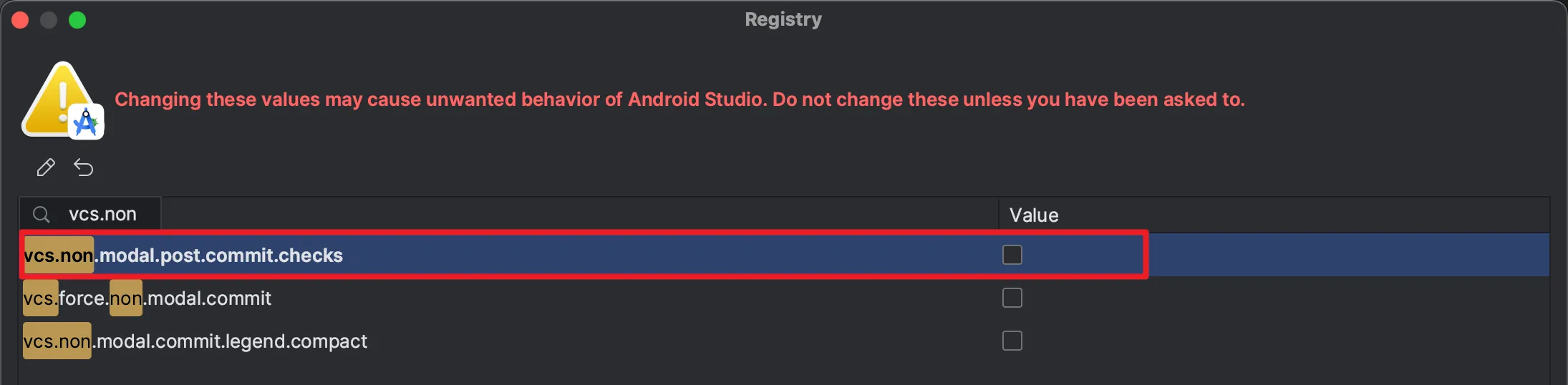The height and width of the screenshot is (385, 1568).
Task: Click the Revert to Default arrow icon
Action: [x=84, y=167]
